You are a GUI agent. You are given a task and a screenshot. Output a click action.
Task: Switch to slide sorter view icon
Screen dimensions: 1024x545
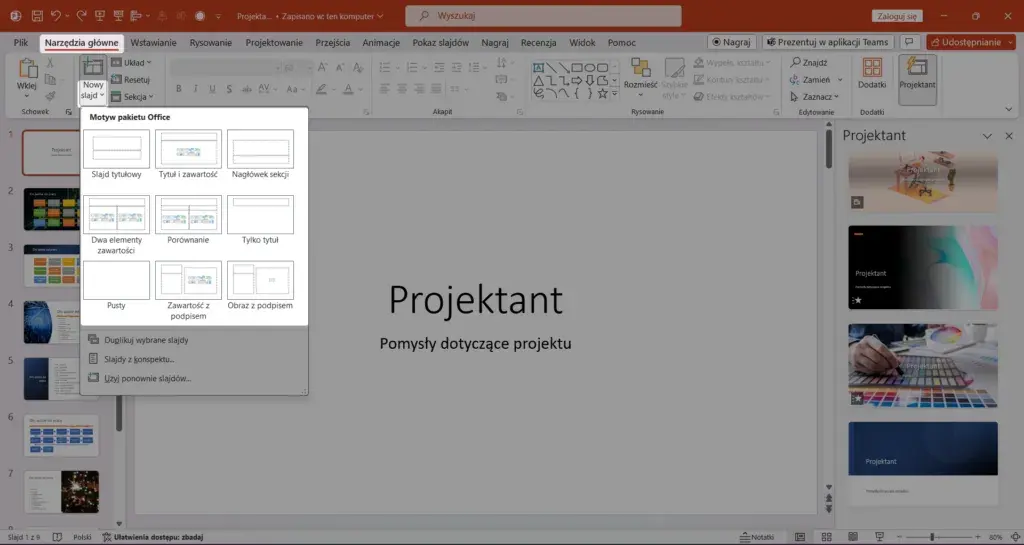[x=826, y=537]
